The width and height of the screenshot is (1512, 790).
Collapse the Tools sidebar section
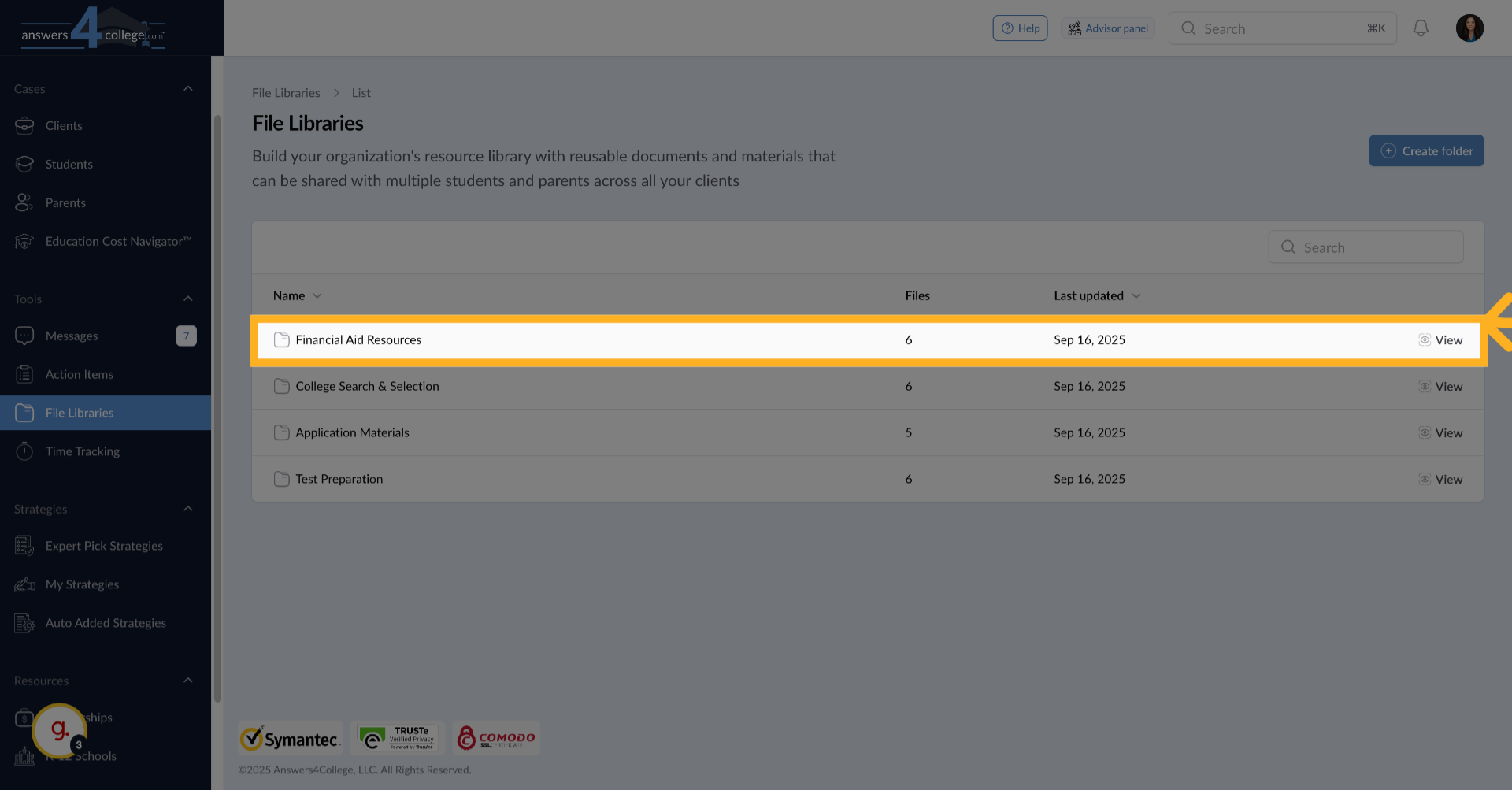pos(188,299)
